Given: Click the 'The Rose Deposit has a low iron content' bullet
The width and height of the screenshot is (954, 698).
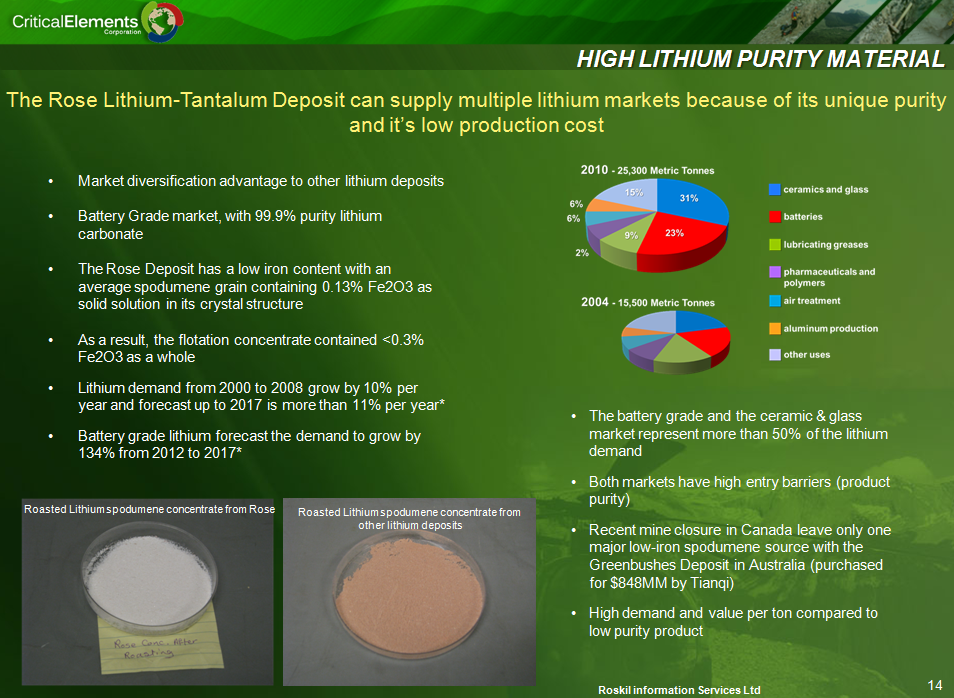Looking at the screenshot, I should pyautogui.click(x=255, y=287).
